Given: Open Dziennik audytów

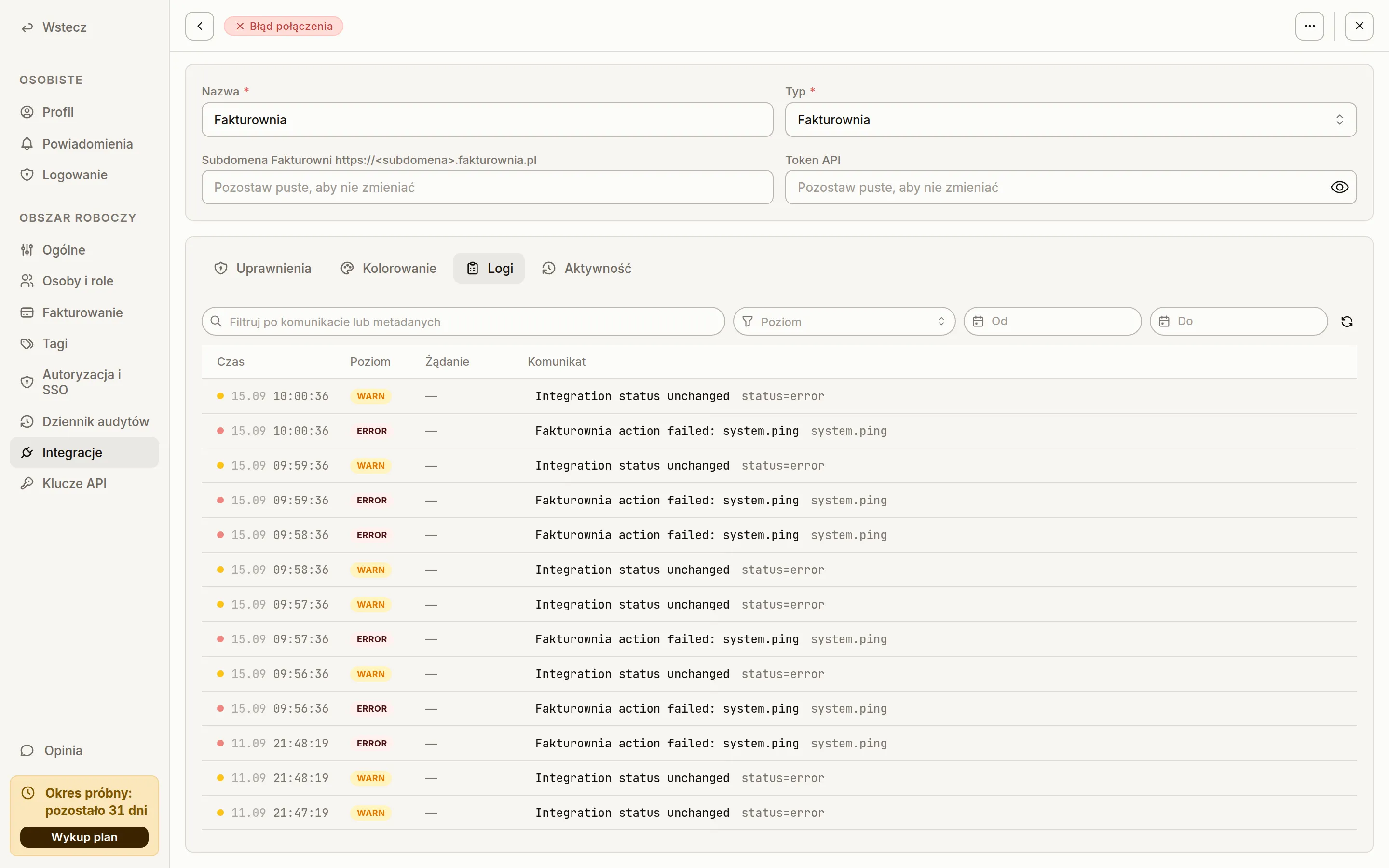Looking at the screenshot, I should pyautogui.click(x=84, y=421).
